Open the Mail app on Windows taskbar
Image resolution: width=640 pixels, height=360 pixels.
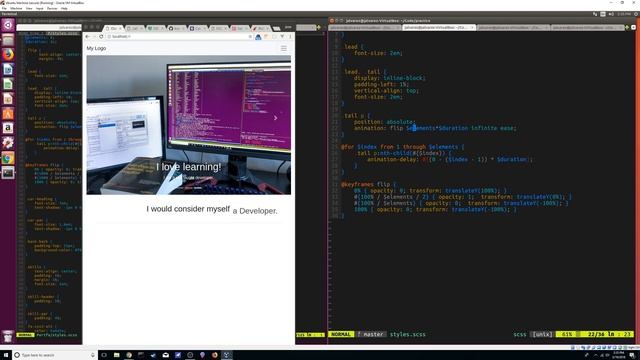(166, 355)
